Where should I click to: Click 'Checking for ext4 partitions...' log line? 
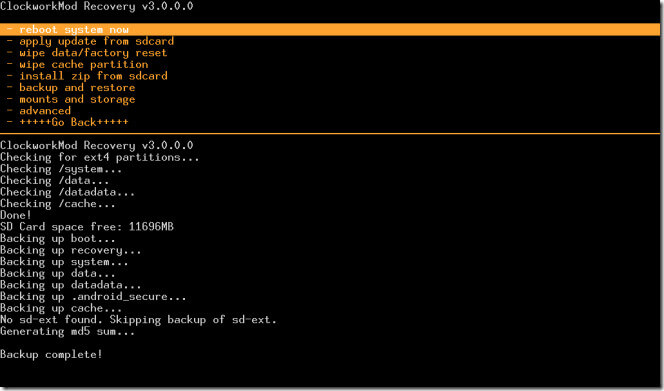pos(100,157)
